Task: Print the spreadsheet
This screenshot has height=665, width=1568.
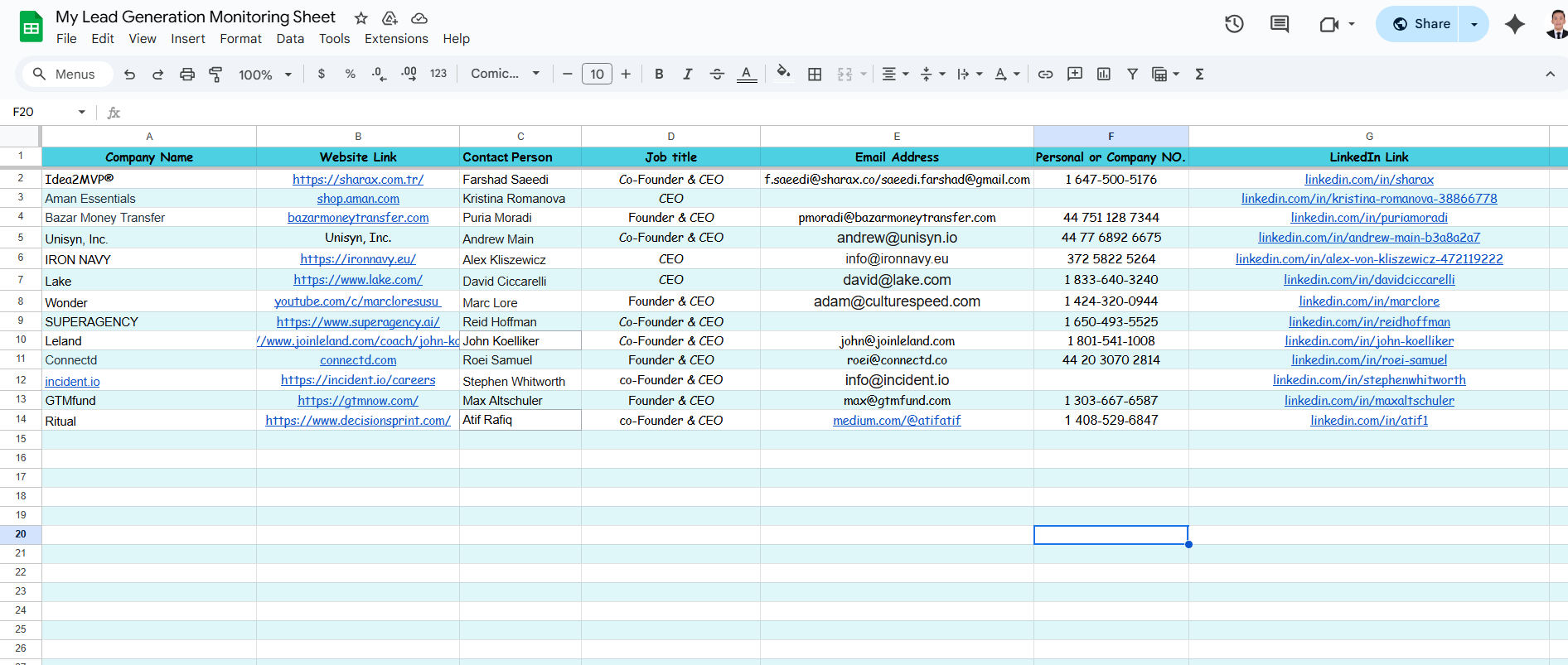Action: pos(187,75)
